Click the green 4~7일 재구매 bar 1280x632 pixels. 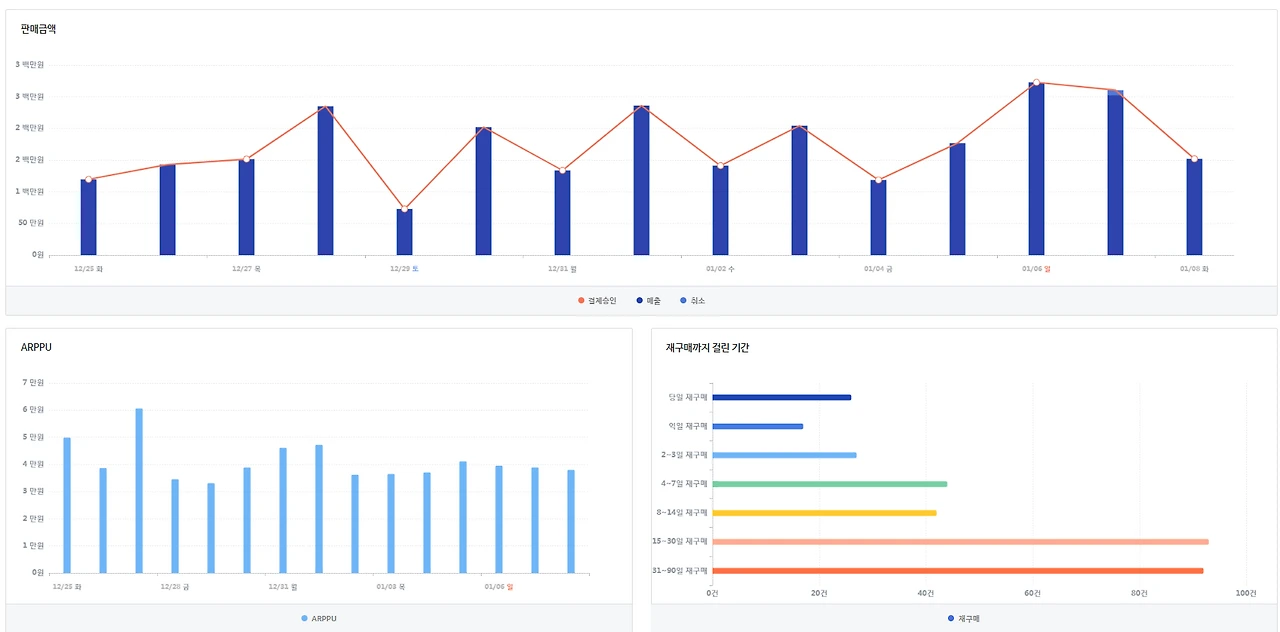[x=829, y=484]
